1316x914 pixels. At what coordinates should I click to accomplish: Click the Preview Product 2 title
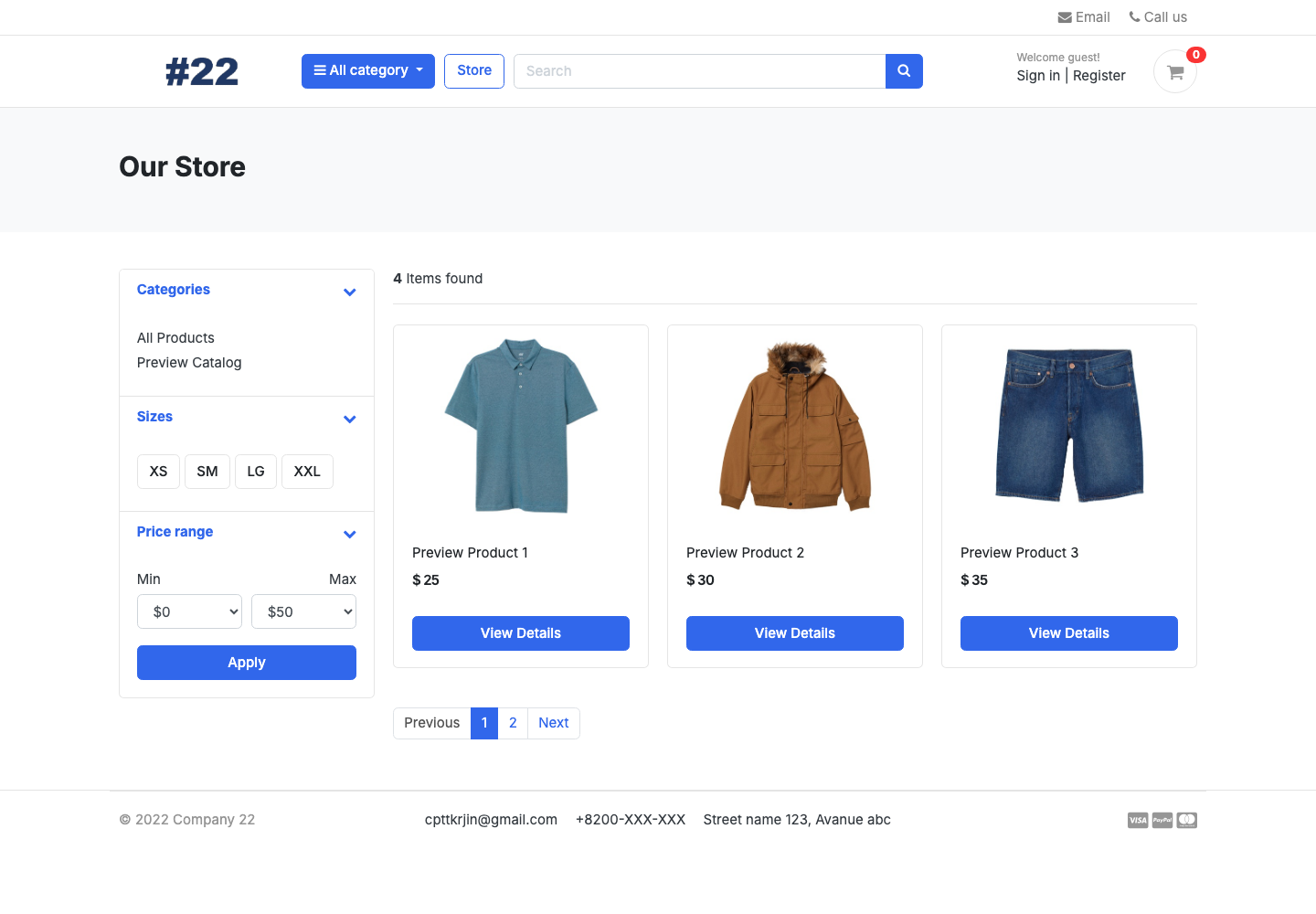[745, 553]
